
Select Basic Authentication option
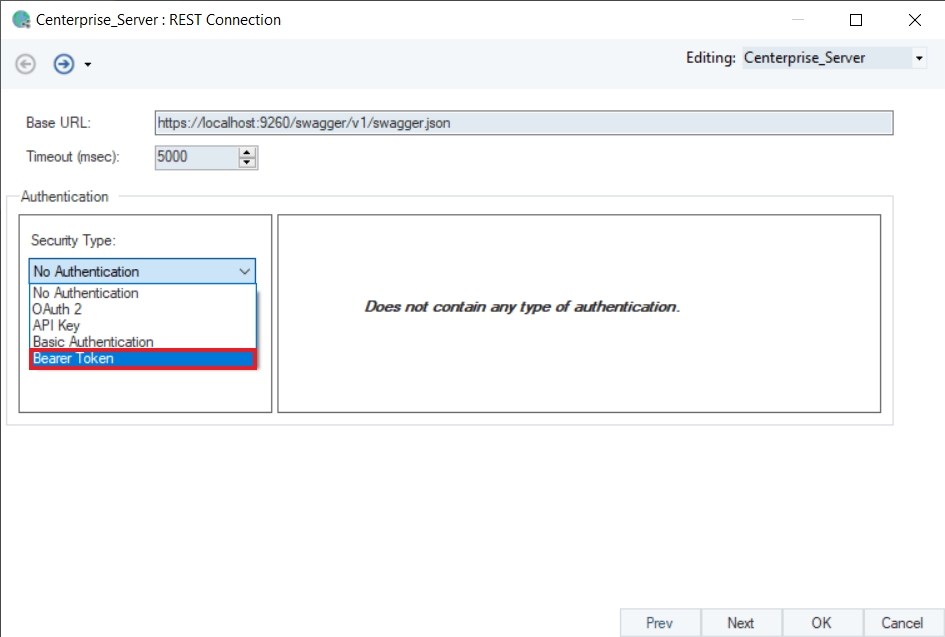tap(93, 342)
